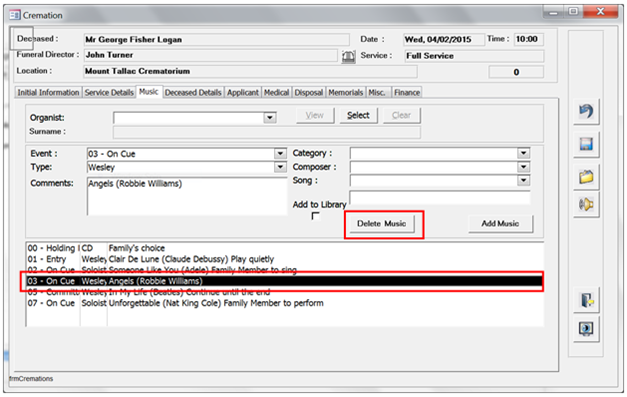The height and width of the screenshot is (397, 627).
Task: Click the monitor screen icon button
Action: pos(586,329)
